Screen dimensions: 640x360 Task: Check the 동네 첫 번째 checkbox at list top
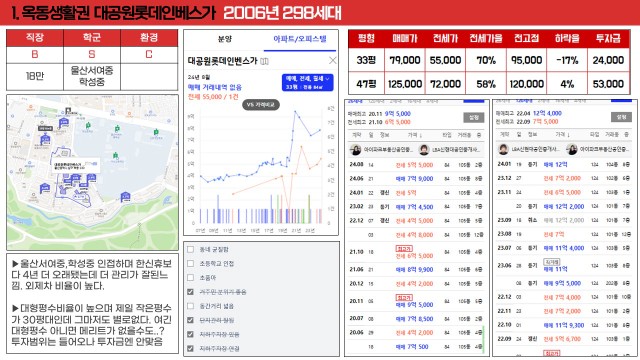[x=190, y=249]
